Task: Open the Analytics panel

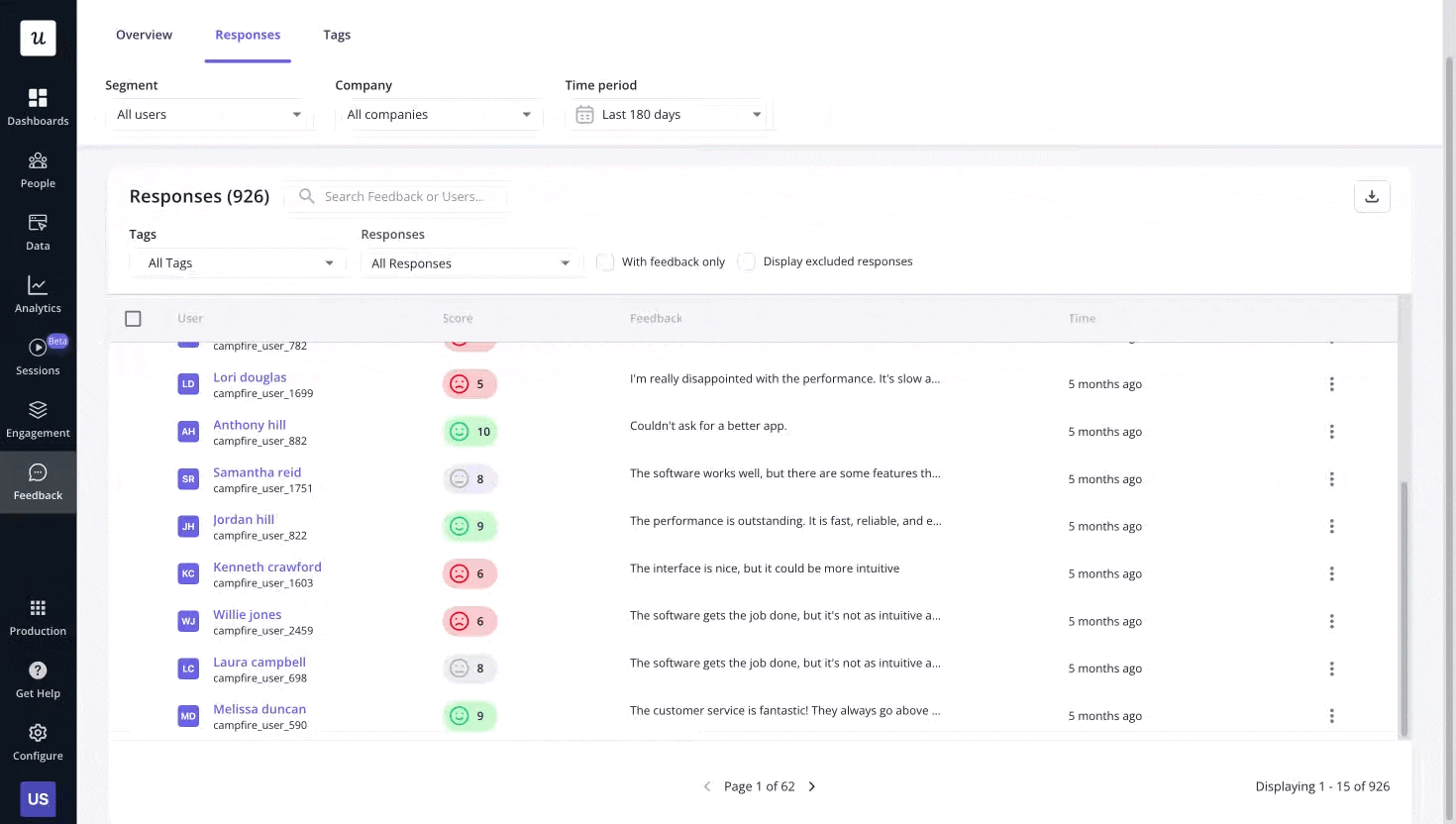Action: pyautogui.click(x=38, y=294)
